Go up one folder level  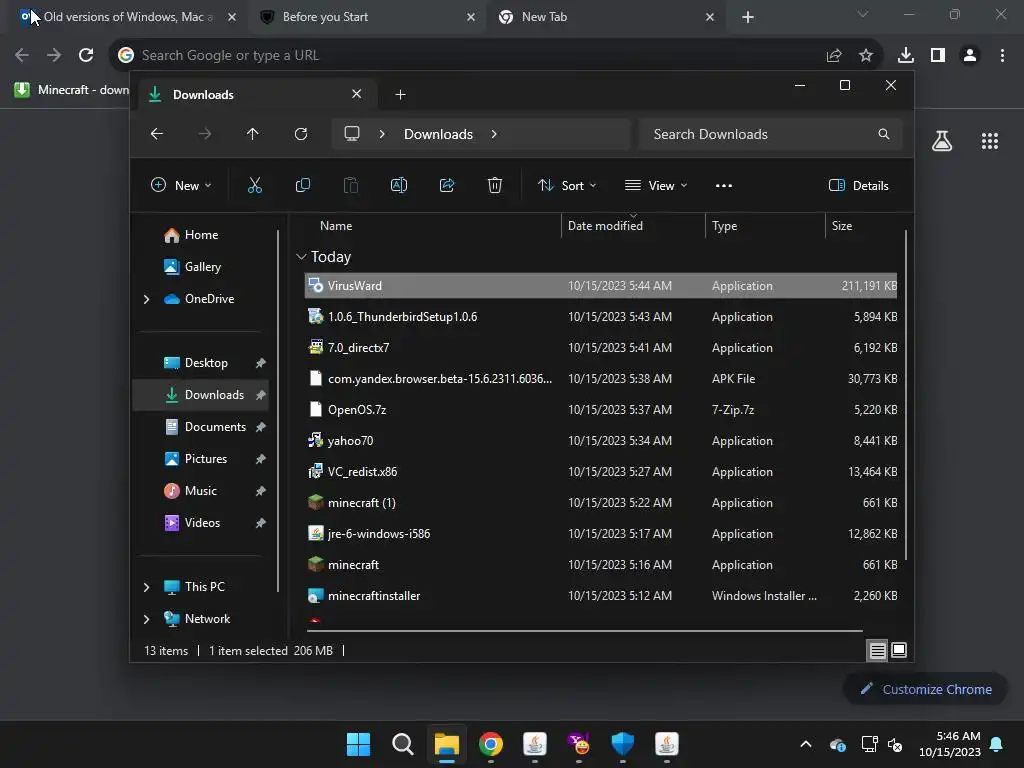253,134
